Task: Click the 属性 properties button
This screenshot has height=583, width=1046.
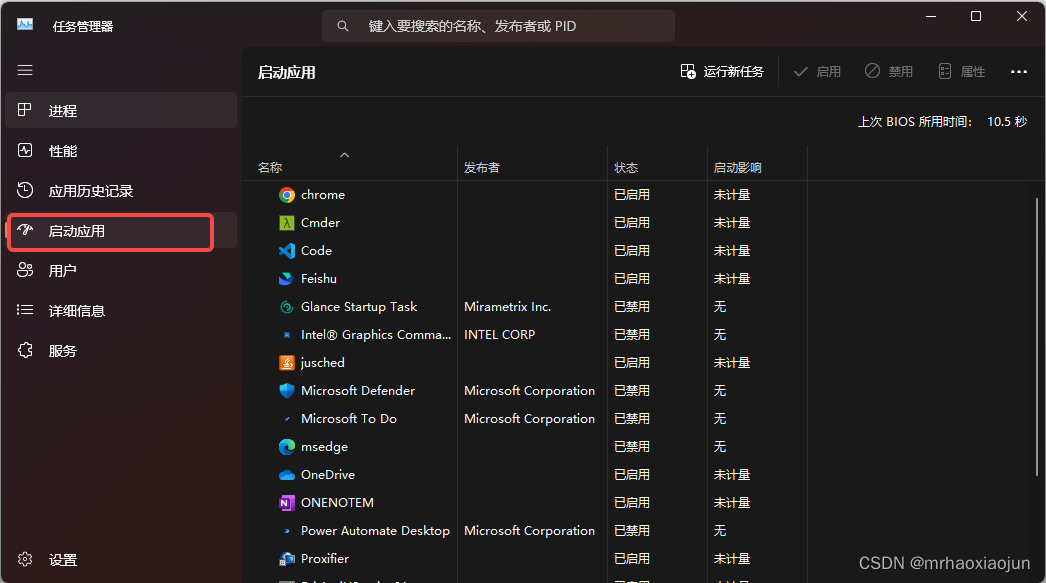Action: coord(961,71)
